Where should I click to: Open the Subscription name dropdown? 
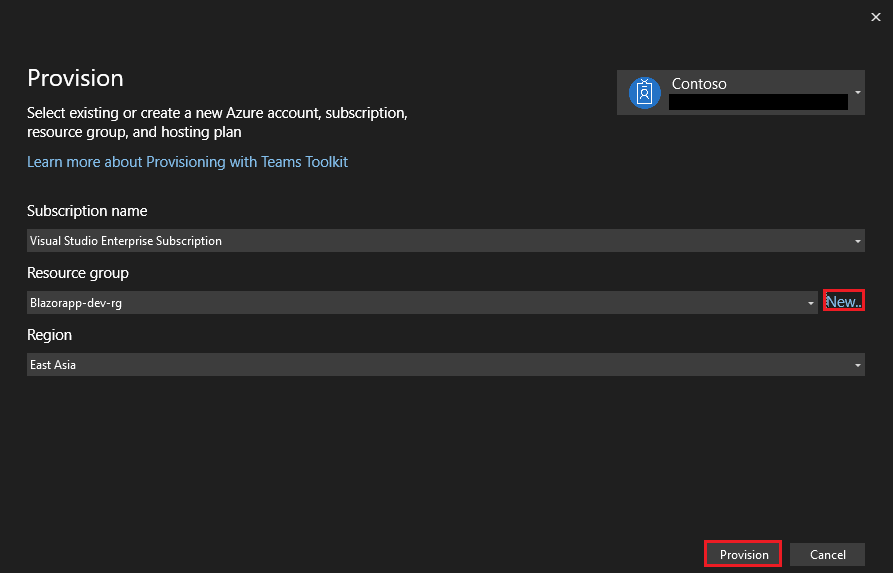445,240
